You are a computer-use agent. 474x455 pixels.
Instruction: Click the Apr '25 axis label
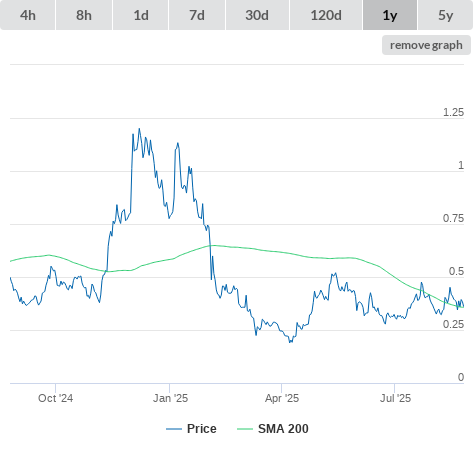pyautogui.click(x=282, y=398)
